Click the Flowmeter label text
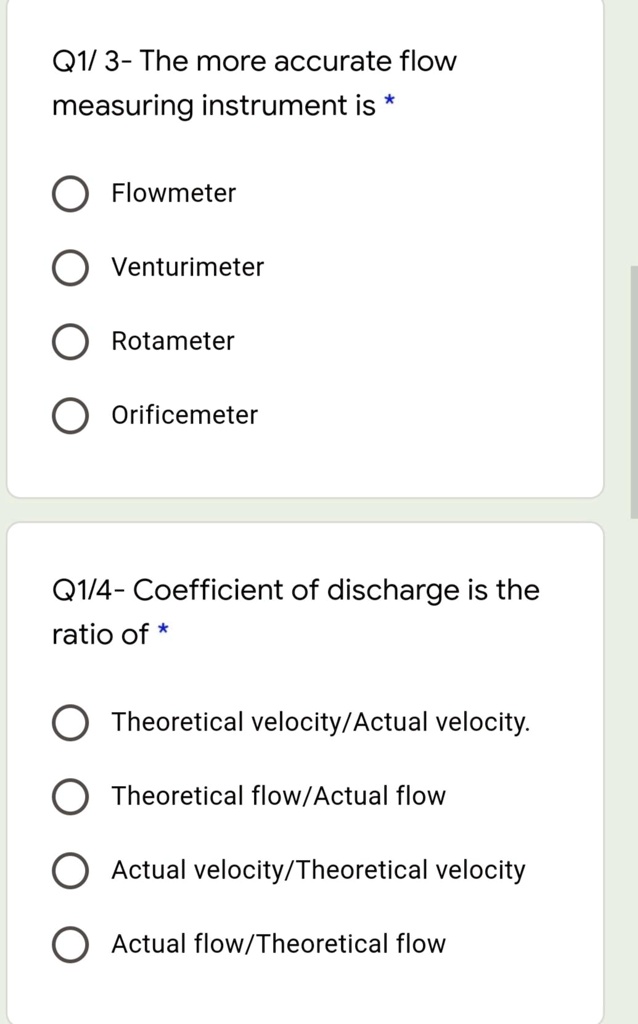 click(x=173, y=194)
